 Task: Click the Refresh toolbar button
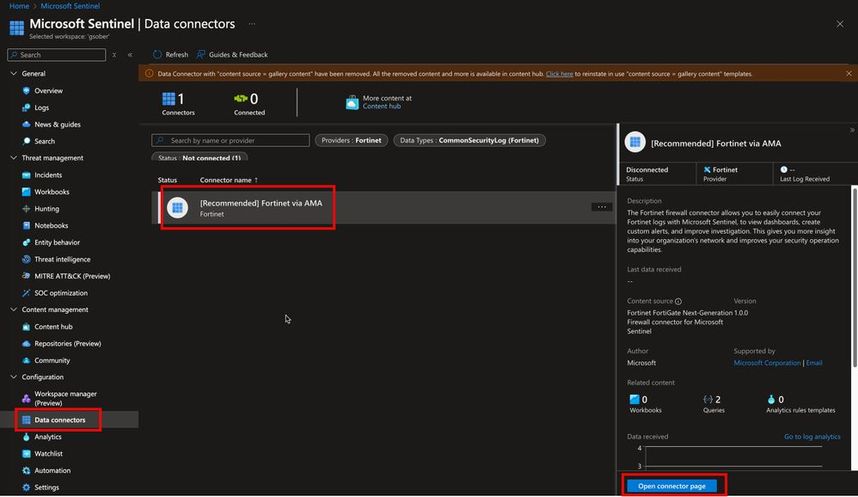(x=171, y=55)
